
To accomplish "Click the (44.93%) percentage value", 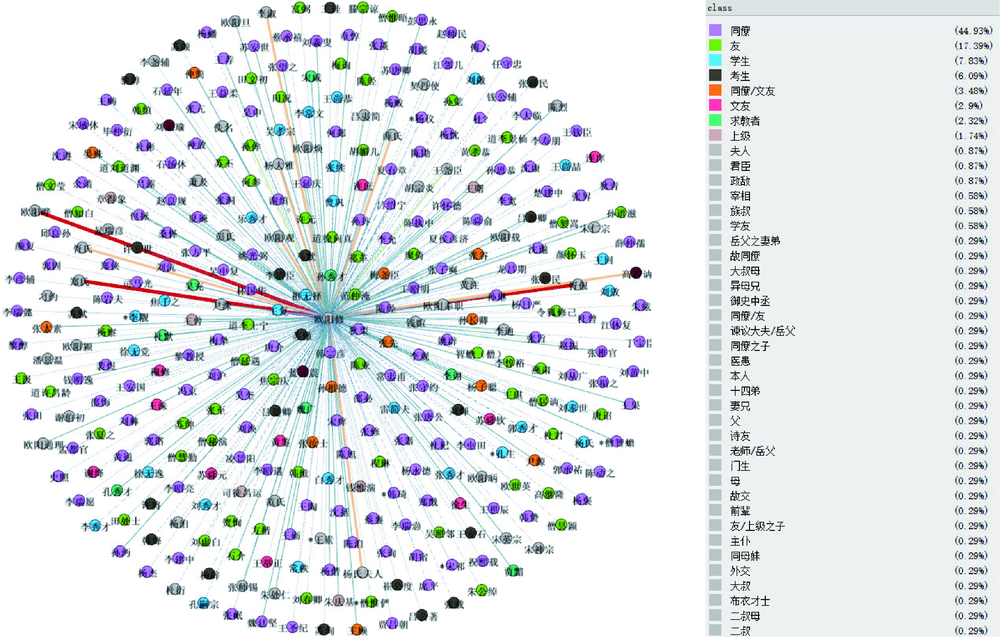I will coord(973,31).
